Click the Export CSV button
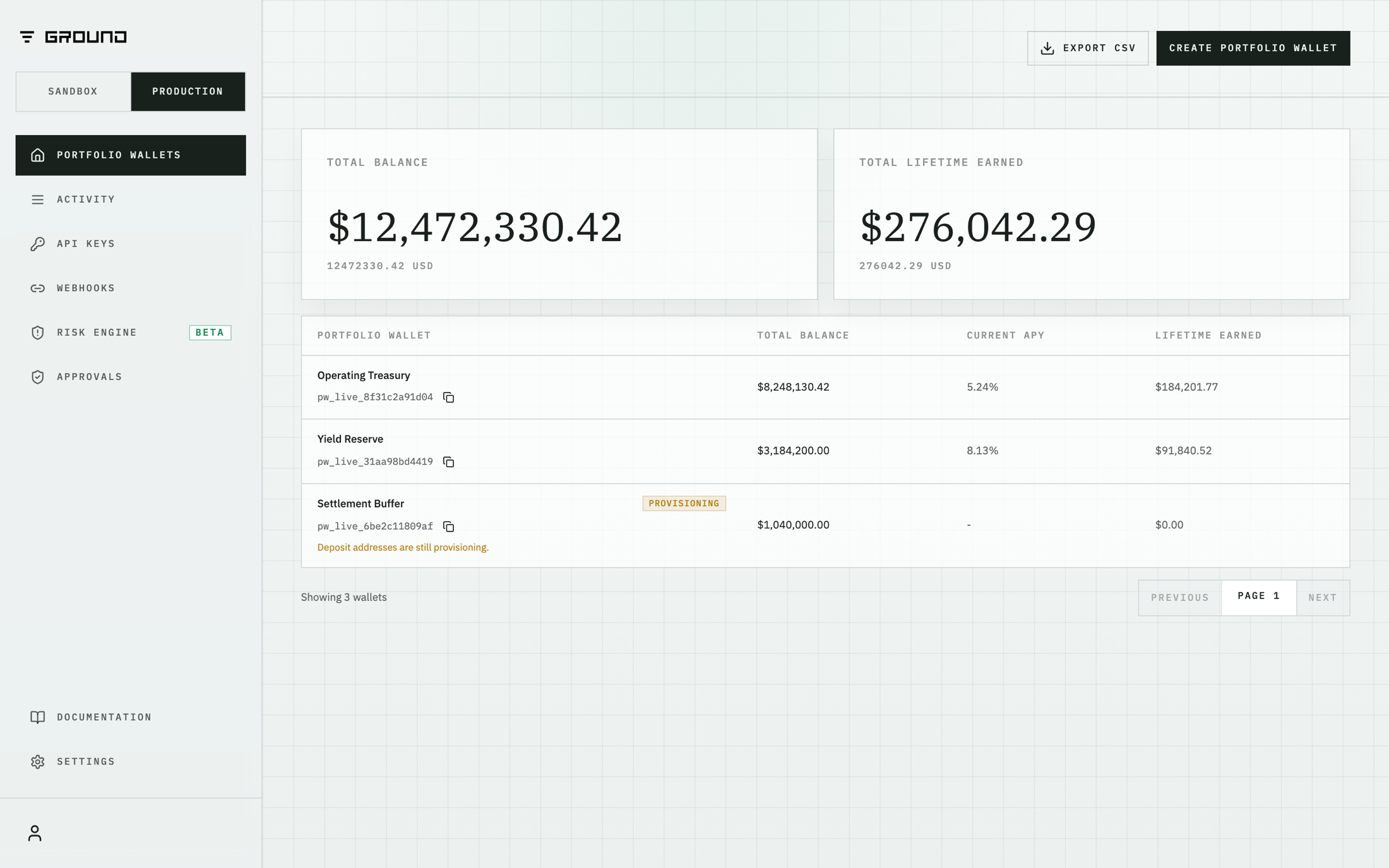The width and height of the screenshot is (1389, 868). (1088, 48)
